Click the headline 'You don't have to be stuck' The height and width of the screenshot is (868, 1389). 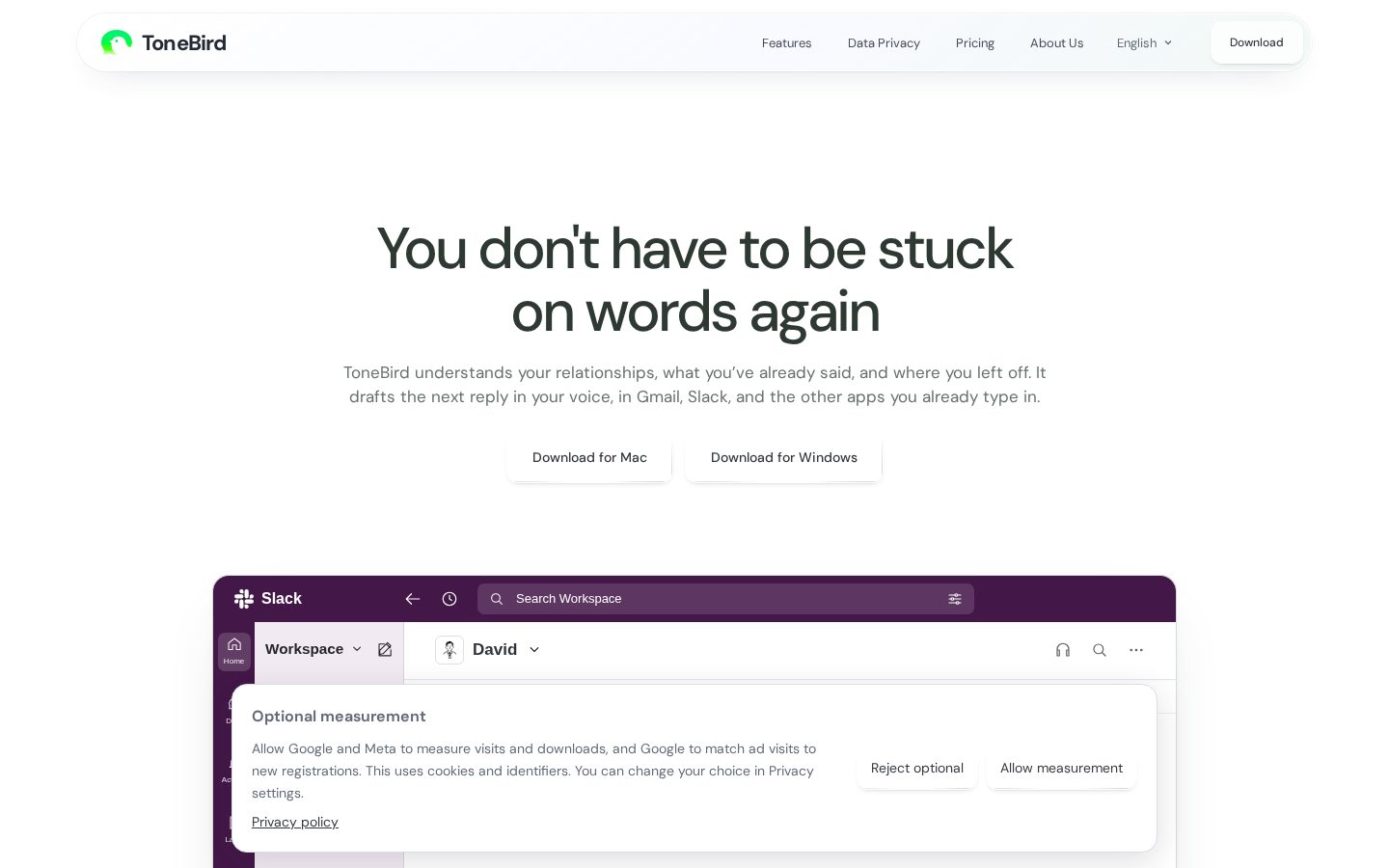(694, 249)
